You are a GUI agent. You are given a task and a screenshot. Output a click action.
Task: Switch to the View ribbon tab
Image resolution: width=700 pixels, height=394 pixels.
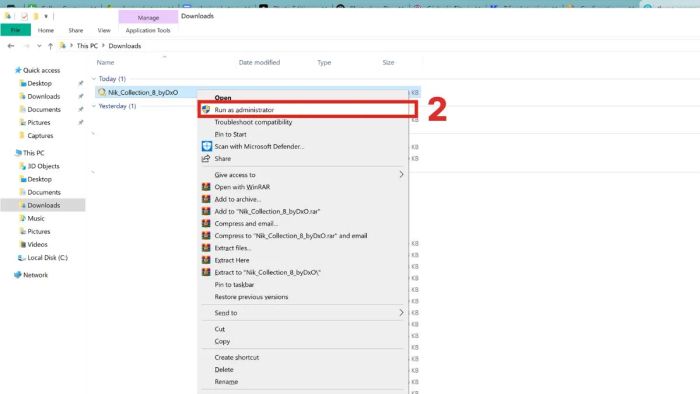click(104, 30)
